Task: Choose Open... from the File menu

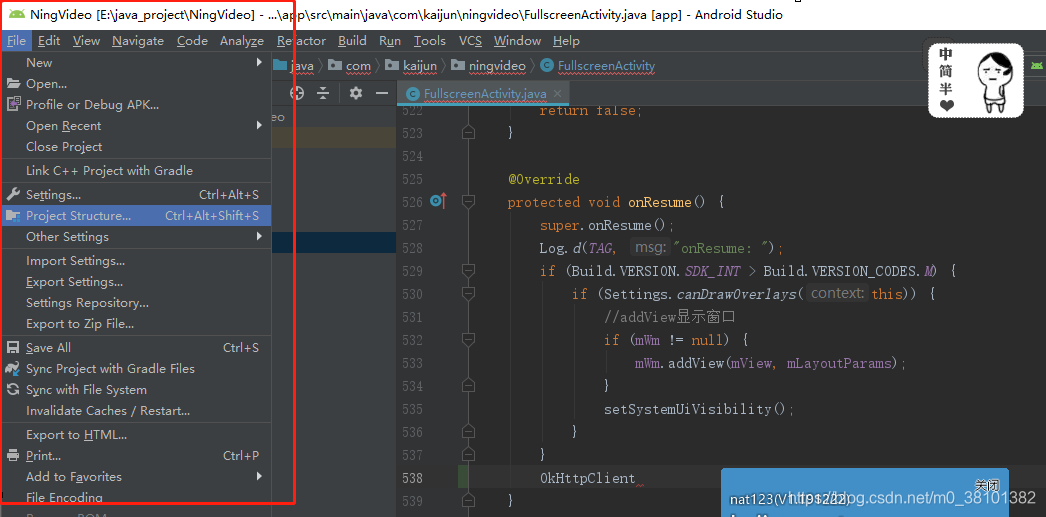Action: tap(136, 83)
